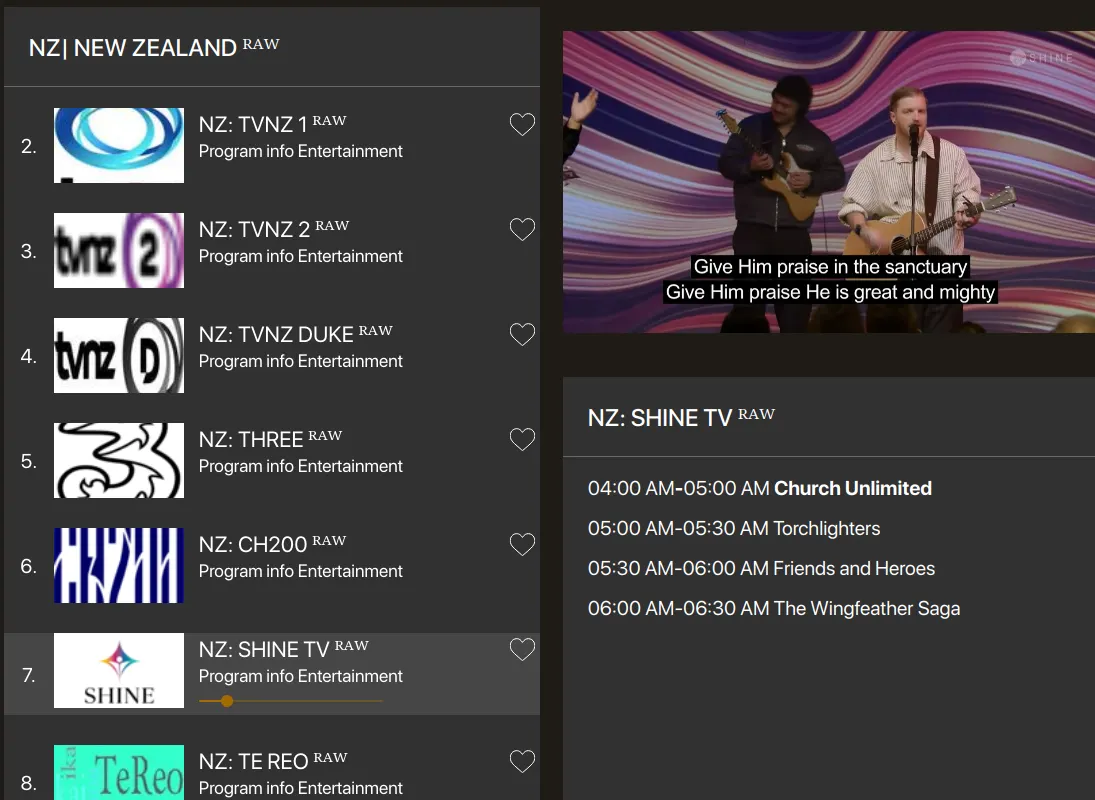
Task: Select channel name NZ: TVNZ 2
Action: tap(274, 228)
